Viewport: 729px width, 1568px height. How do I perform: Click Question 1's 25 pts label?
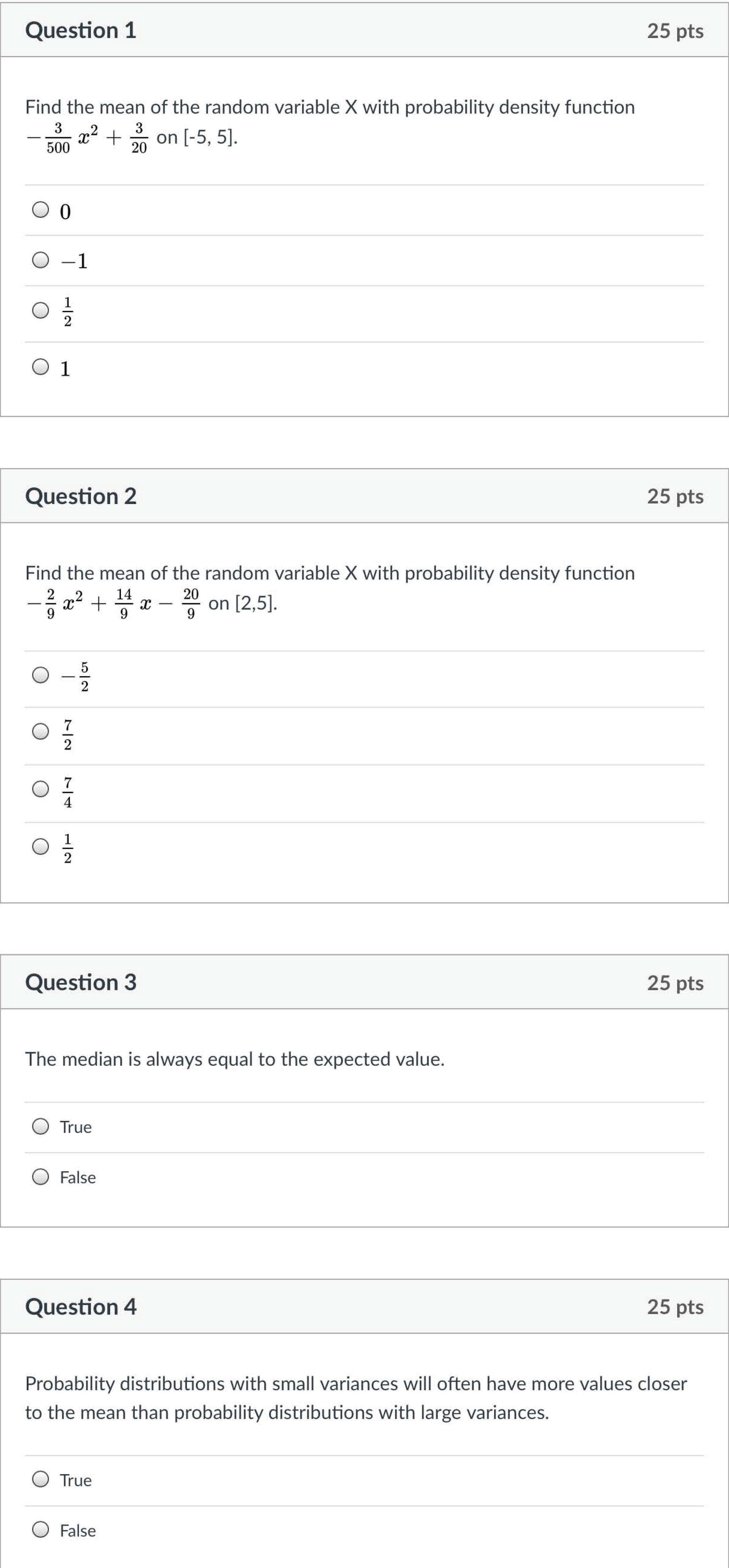pos(675,31)
